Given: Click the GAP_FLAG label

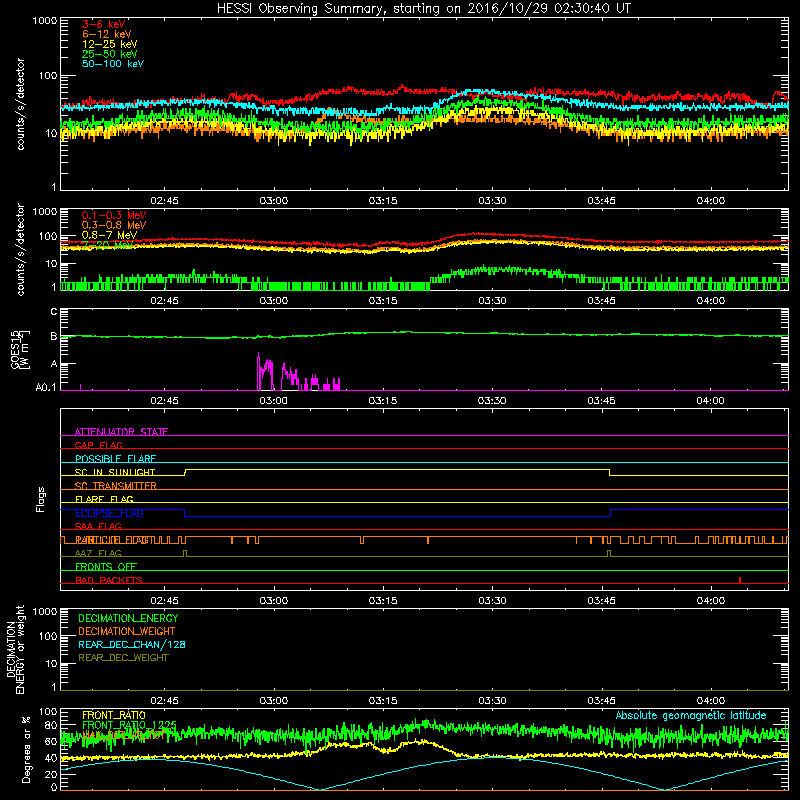Looking at the screenshot, I should [98, 445].
